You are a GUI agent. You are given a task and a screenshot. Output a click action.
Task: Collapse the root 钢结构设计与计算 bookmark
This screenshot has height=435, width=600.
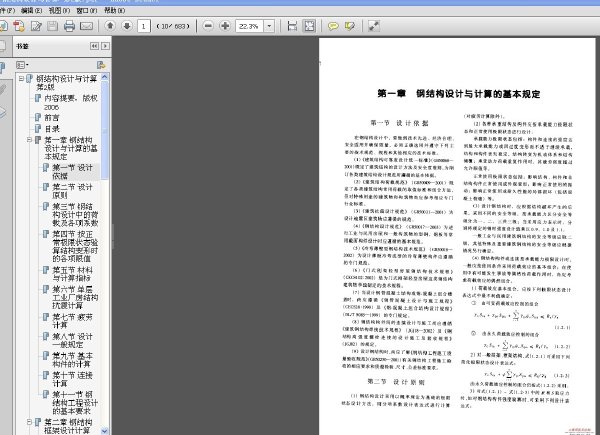coord(21,79)
